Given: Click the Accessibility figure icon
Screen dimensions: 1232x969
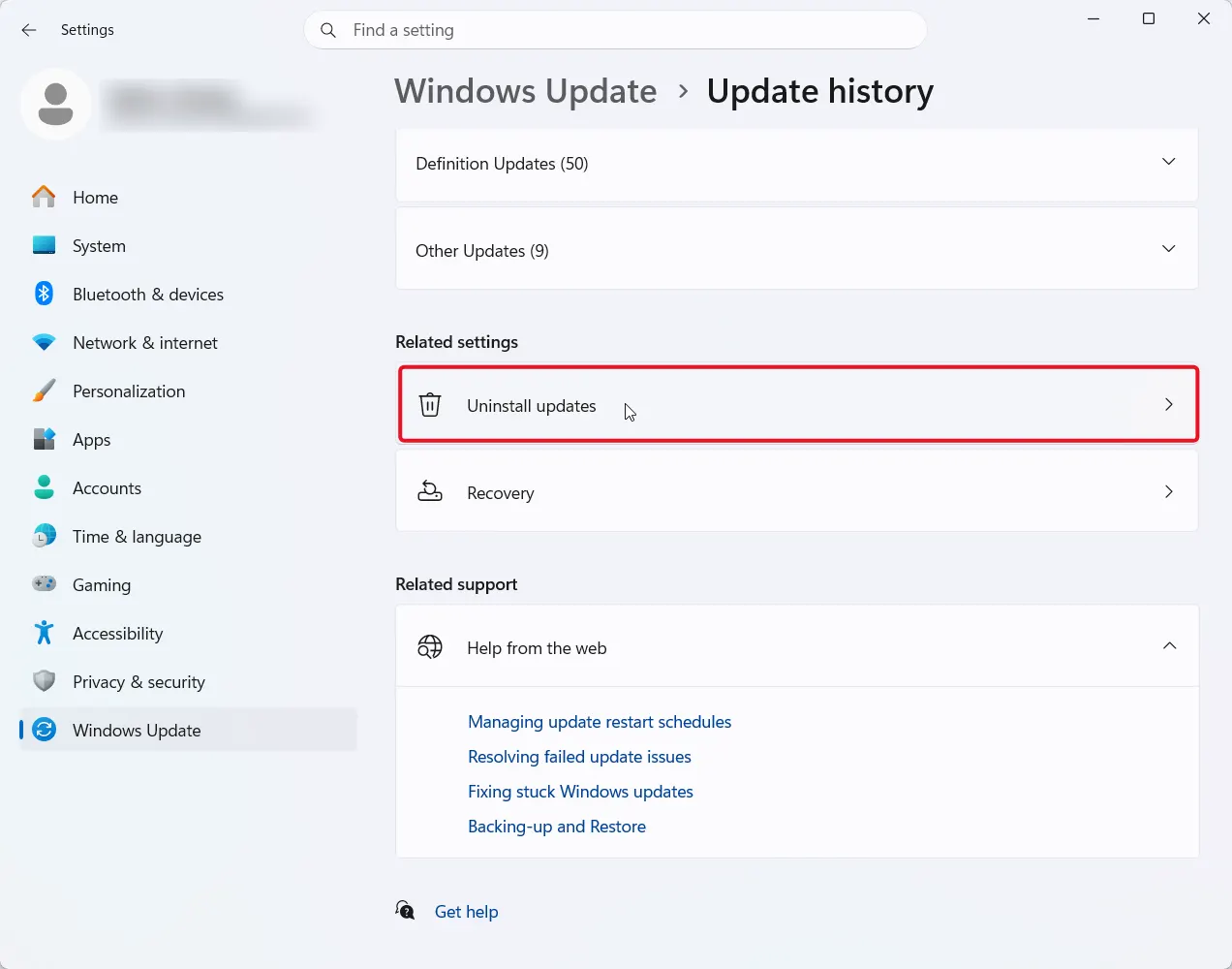Looking at the screenshot, I should pyautogui.click(x=44, y=633).
